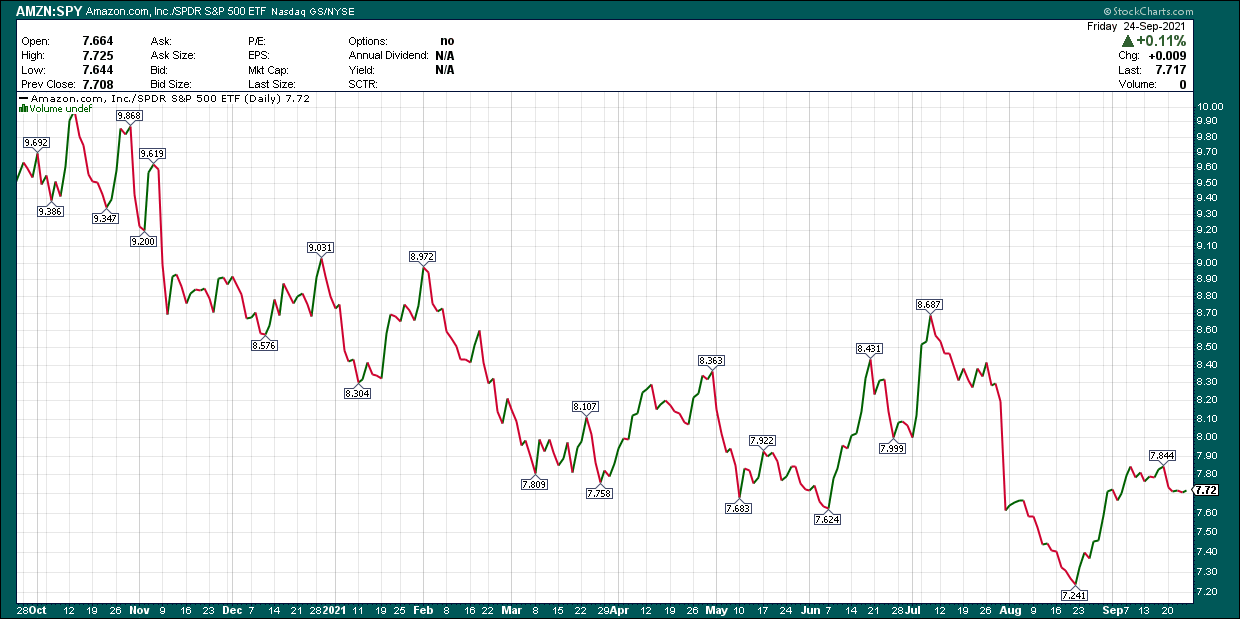The width and height of the screenshot is (1240, 619).
Task: Click the Friday 24-Sep-2021 date stamp
Action: [x=1135, y=26]
